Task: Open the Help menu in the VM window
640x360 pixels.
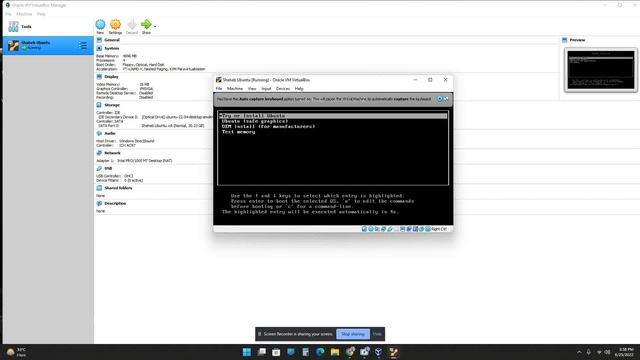Action: click(299, 89)
